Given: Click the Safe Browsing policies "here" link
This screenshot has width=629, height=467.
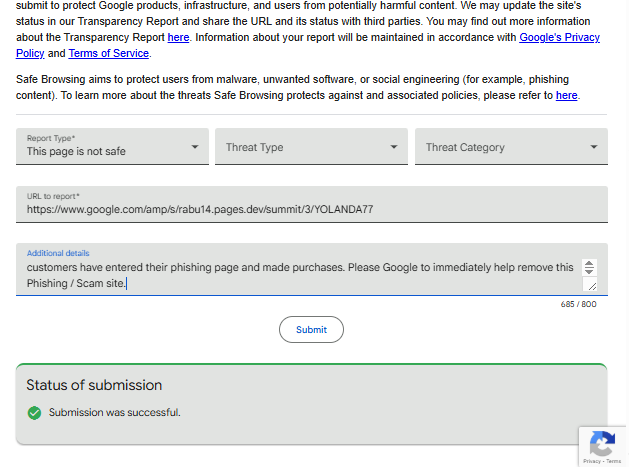Looking at the screenshot, I should coord(566,95).
